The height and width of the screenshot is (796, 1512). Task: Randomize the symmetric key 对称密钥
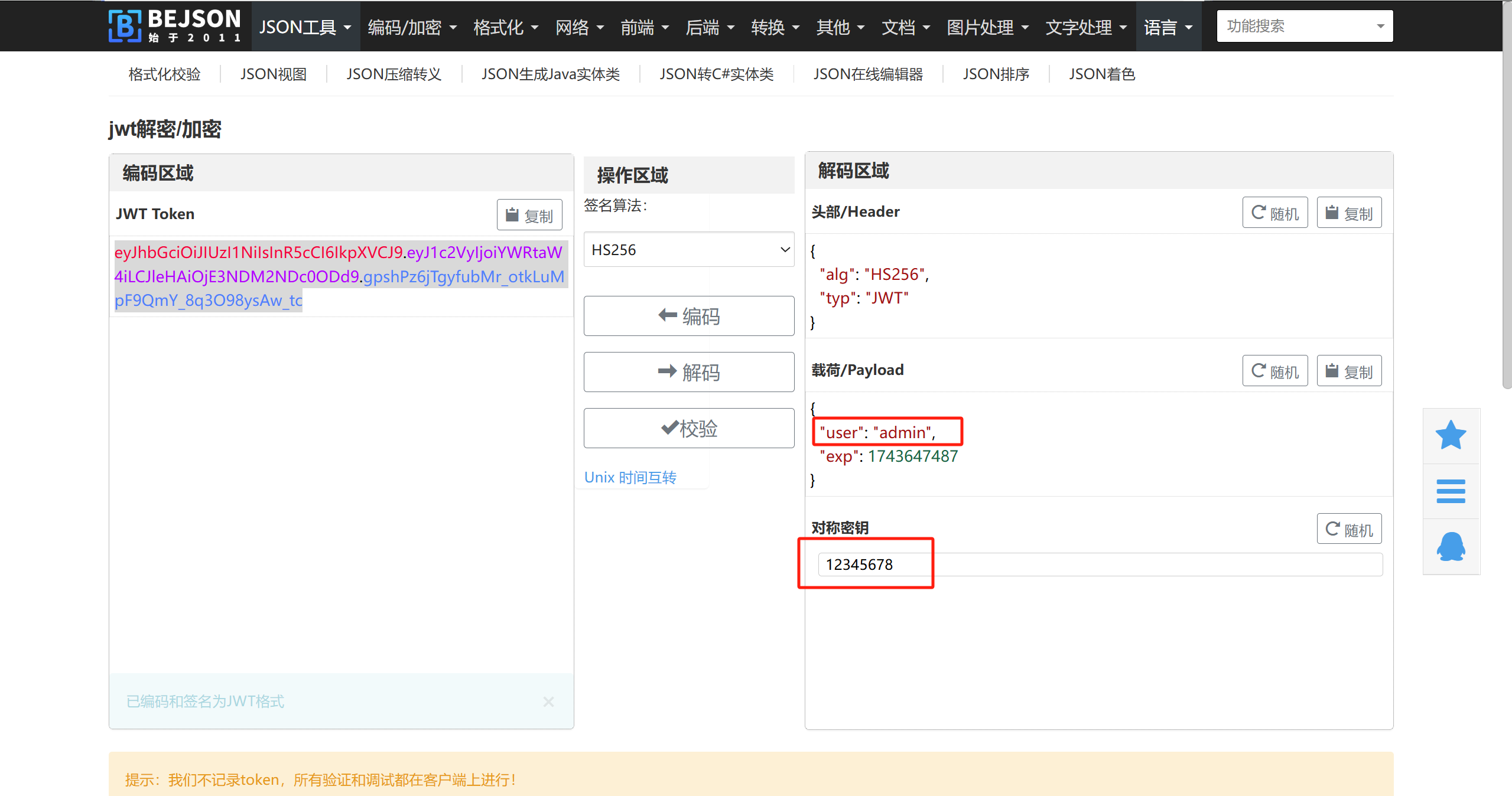[1349, 530]
